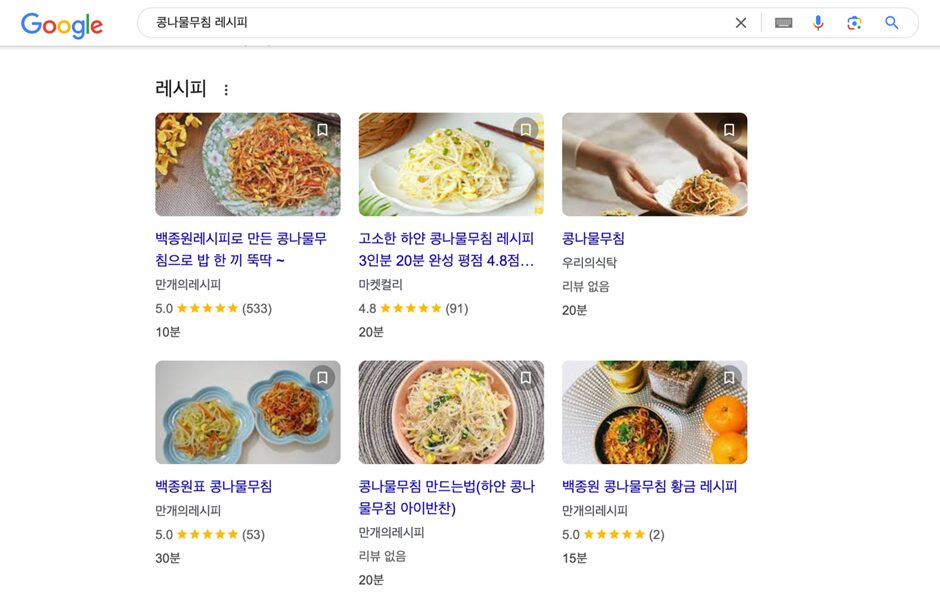
Task: Save the 백종원 콩나물무침 황금 레시피 card
Action: pyautogui.click(x=729, y=378)
